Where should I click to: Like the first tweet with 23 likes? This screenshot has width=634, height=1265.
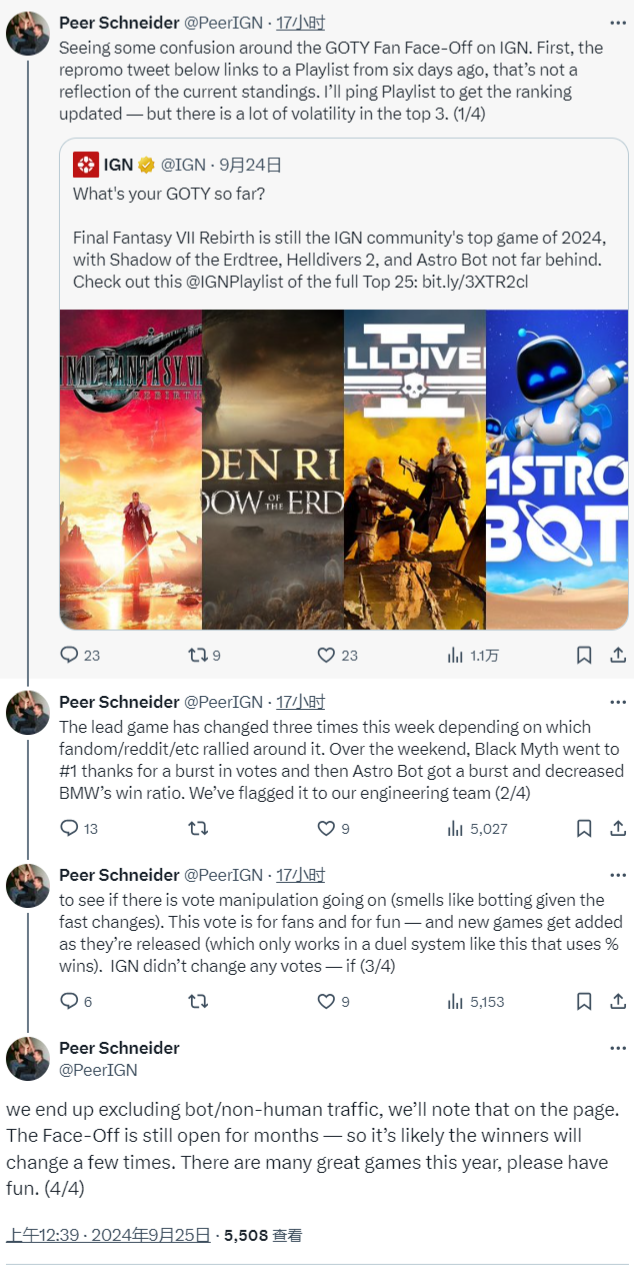point(336,655)
